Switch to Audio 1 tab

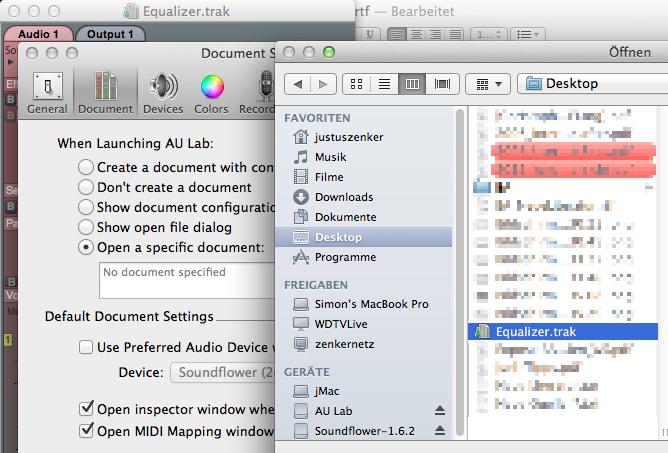tap(38, 34)
